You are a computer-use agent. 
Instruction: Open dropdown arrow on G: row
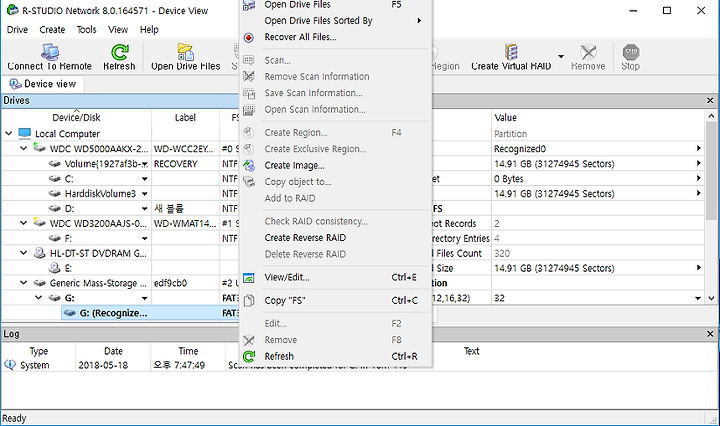145,298
